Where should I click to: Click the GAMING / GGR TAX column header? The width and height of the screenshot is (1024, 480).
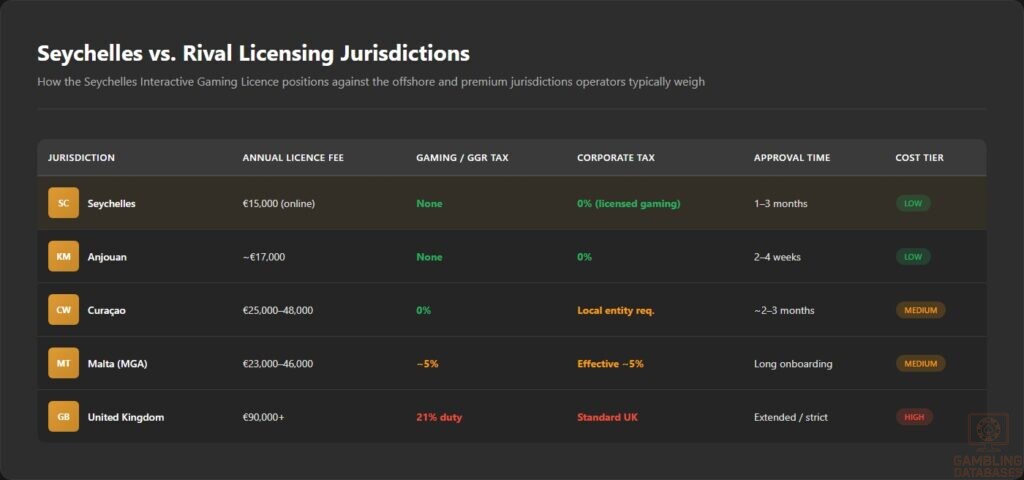click(462, 157)
